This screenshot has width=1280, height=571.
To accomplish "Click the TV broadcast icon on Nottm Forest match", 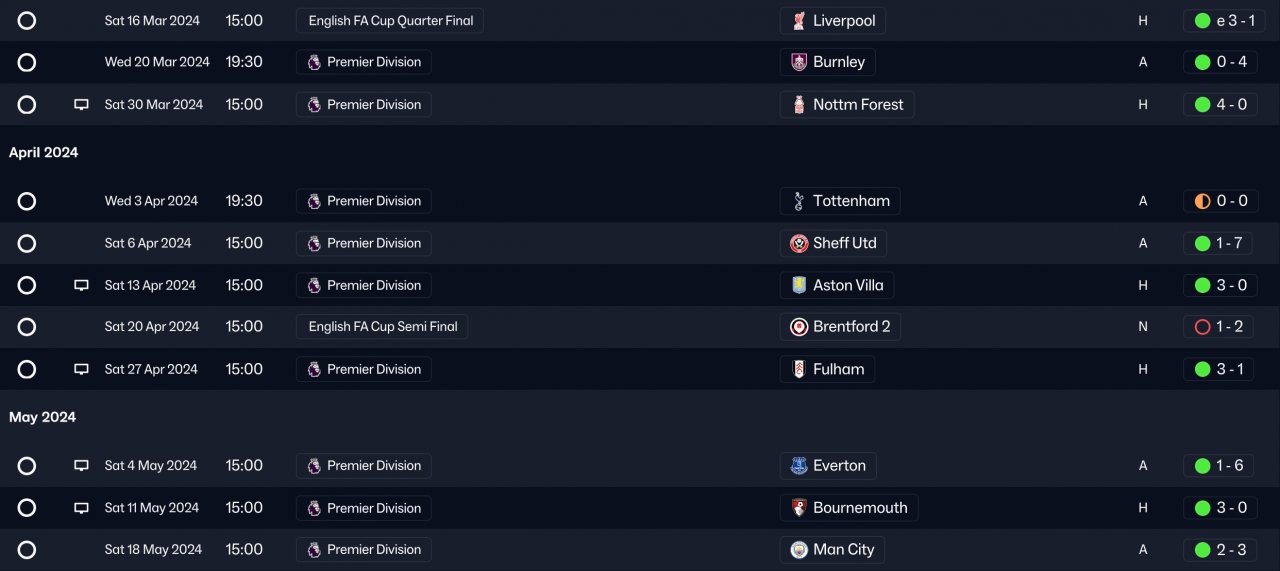I will tap(82, 105).
